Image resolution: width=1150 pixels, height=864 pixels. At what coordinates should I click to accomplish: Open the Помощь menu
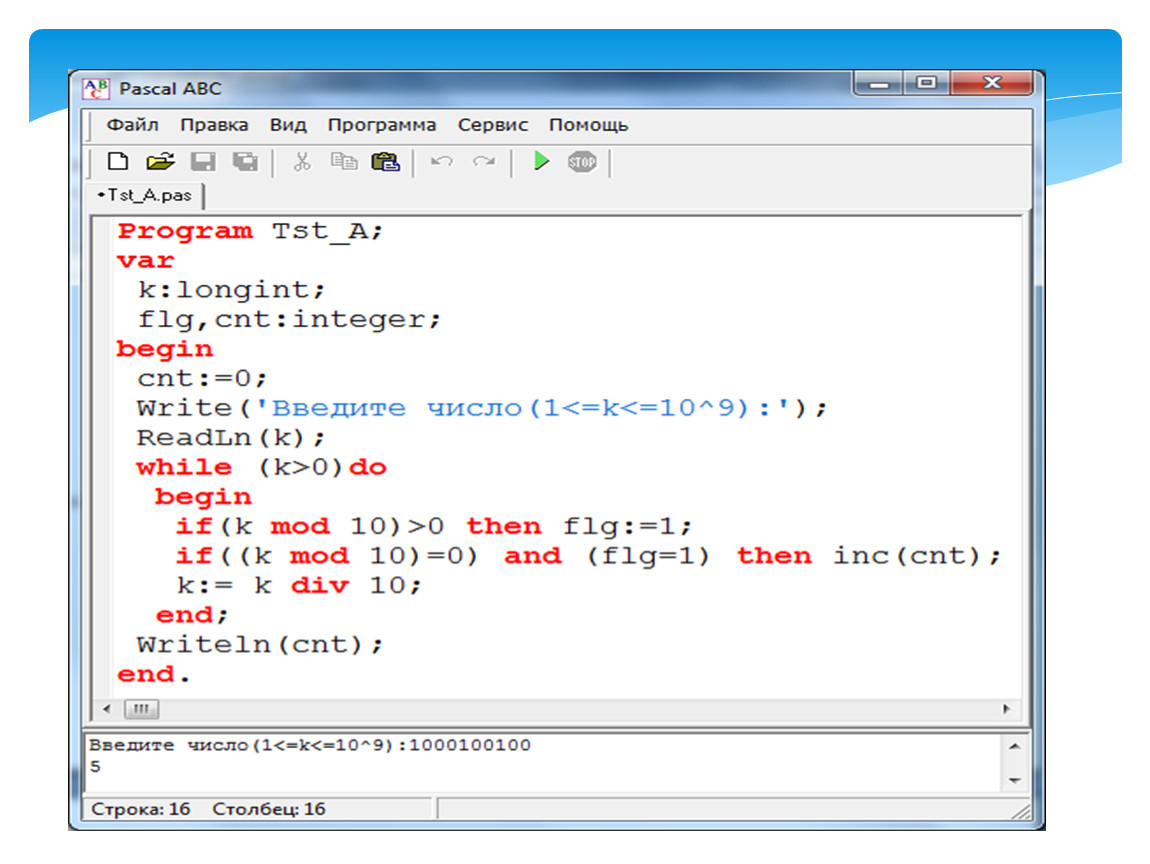coord(589,125)
